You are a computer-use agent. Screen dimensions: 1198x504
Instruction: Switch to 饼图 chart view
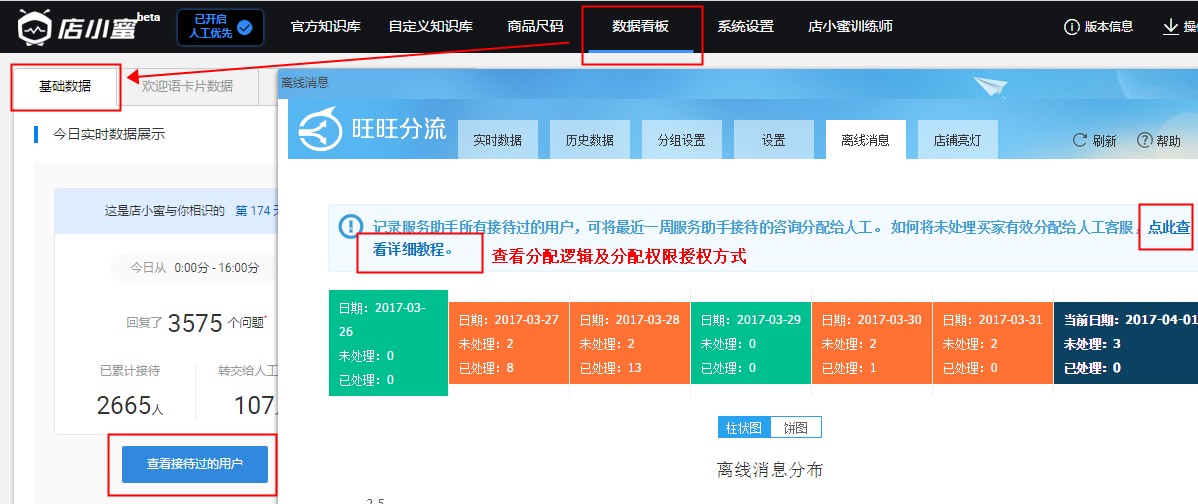796,428
